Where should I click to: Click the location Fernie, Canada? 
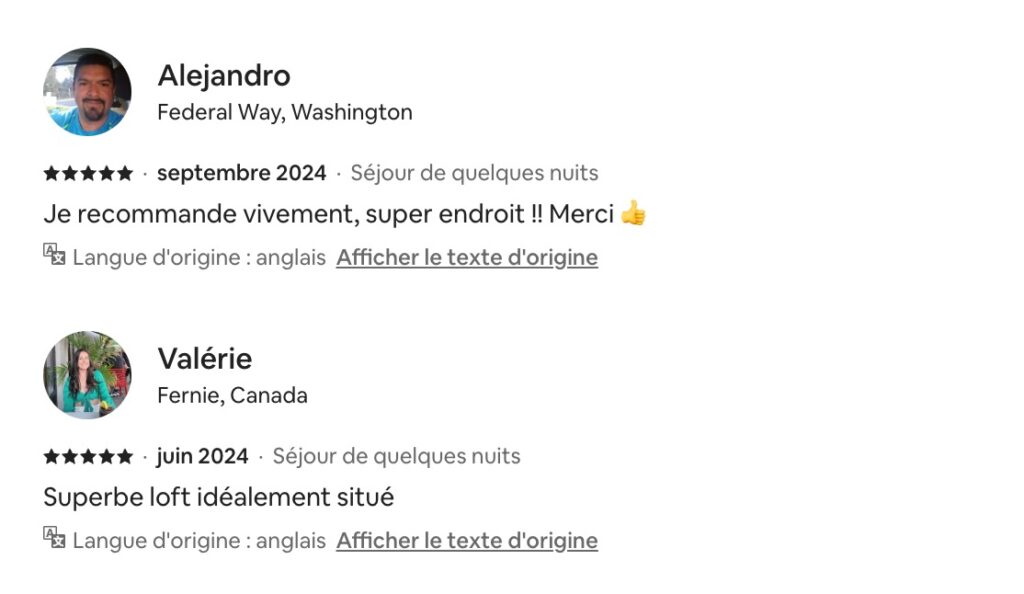[232, 396]
